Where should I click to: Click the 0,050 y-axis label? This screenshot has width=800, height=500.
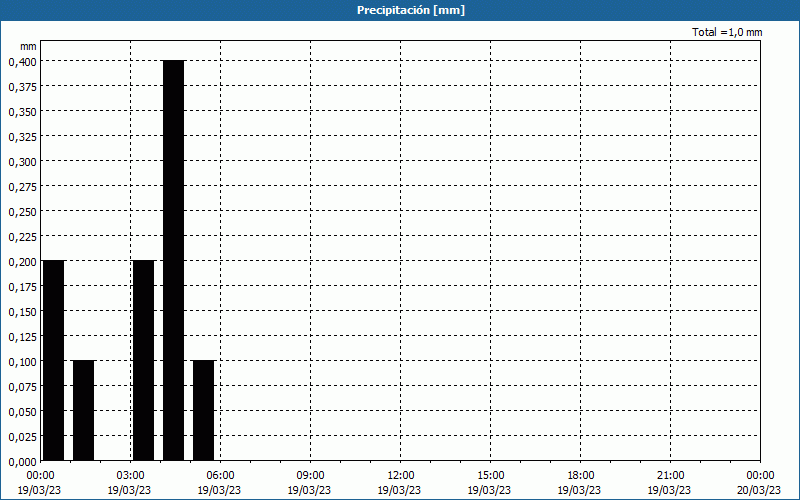[x=22, y=412]
